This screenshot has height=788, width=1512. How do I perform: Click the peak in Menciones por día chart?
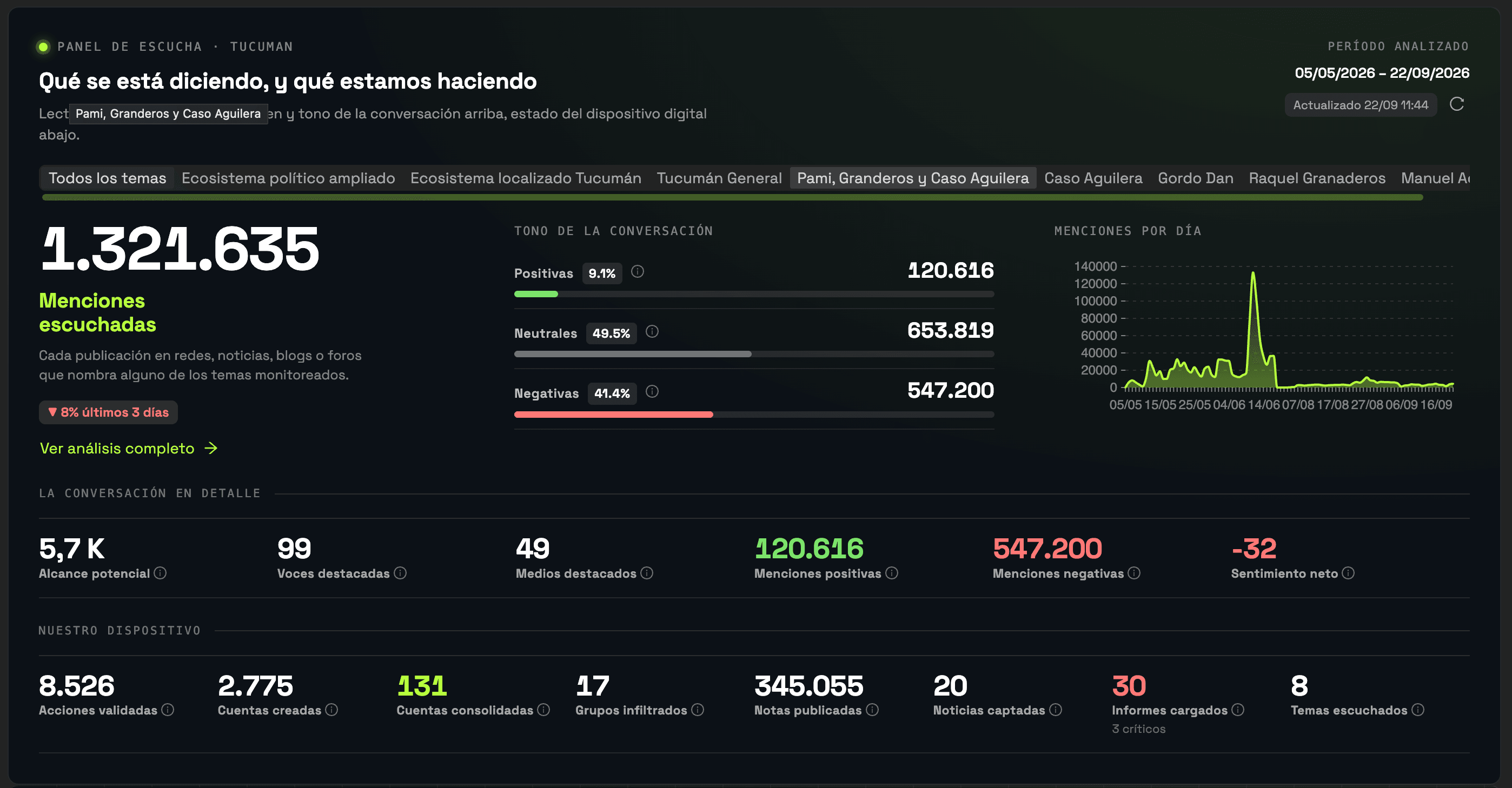(1252, 274)
